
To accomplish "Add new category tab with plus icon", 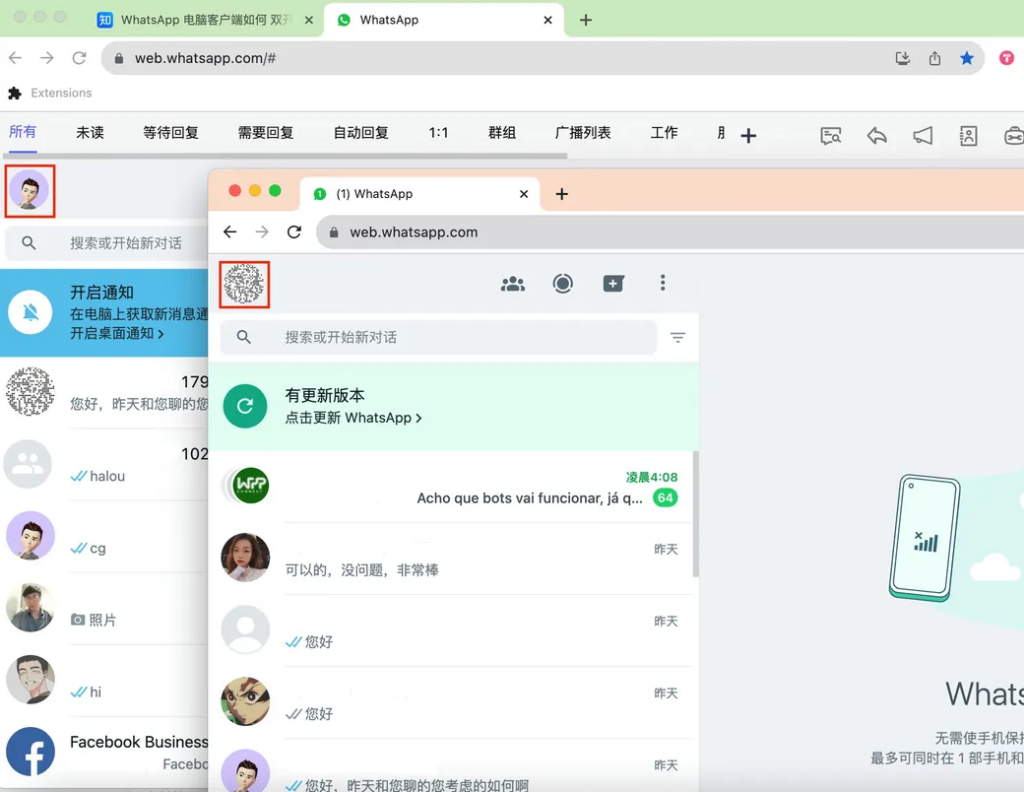I will (x=748, y=136).
